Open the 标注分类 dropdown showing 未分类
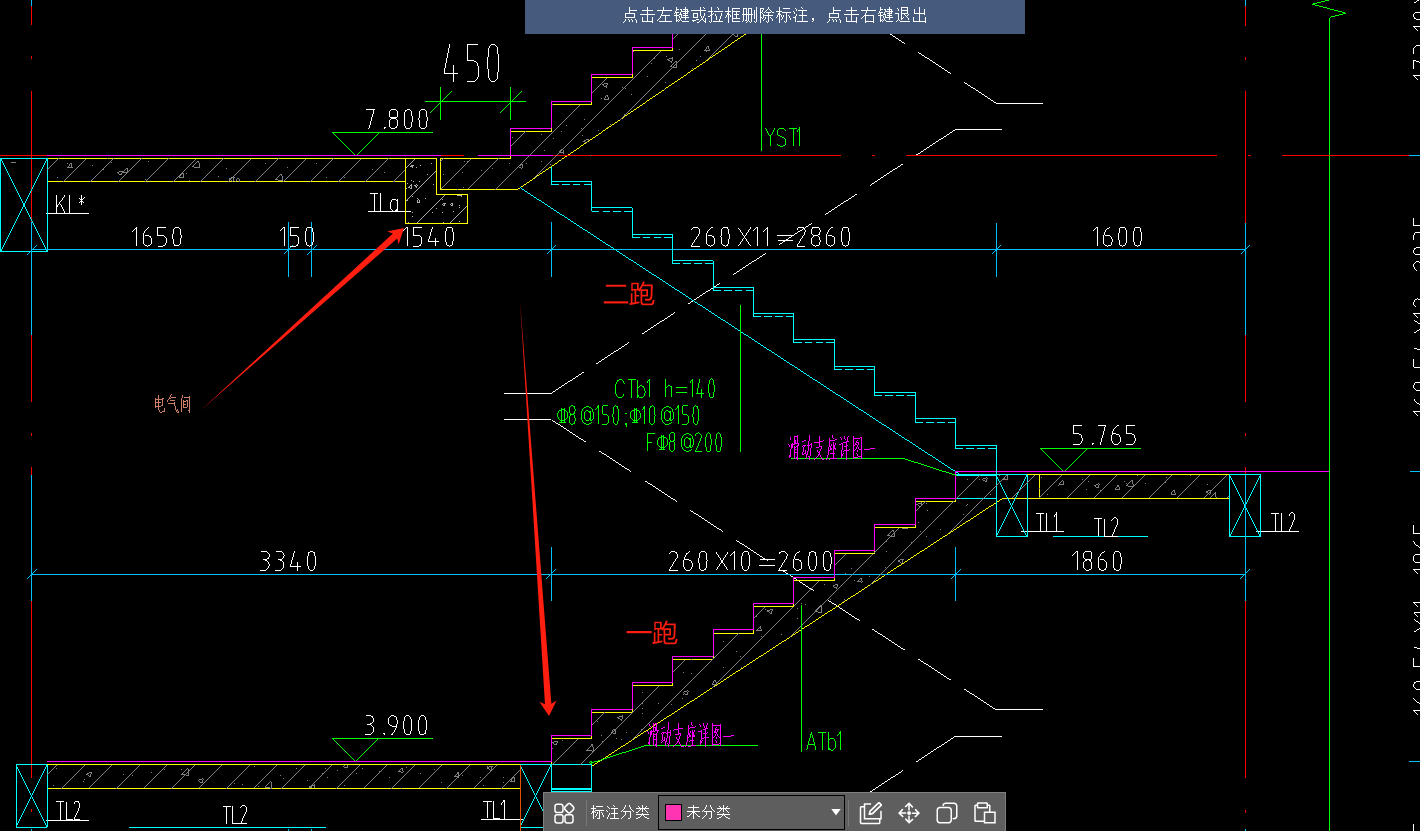Image resolution: width=1420 pixels, height=831 pixels. click(x=752, y=813)
